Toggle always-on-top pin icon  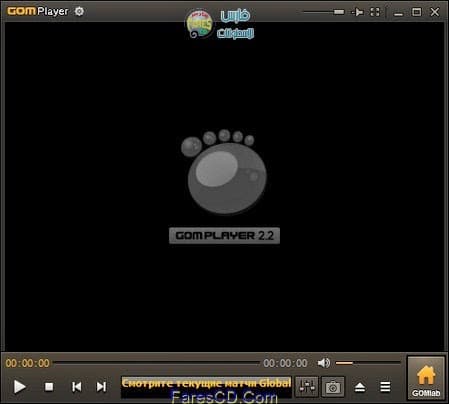pos(357,12)
